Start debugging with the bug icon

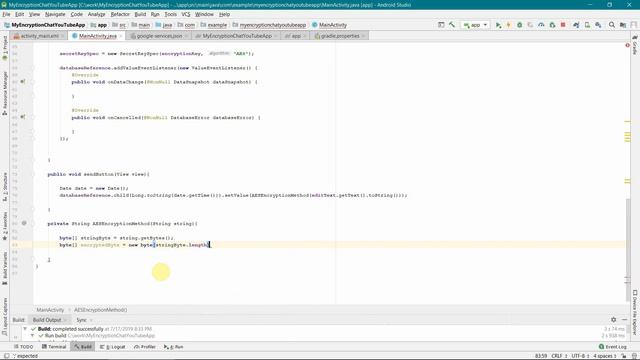coord(520,25)
